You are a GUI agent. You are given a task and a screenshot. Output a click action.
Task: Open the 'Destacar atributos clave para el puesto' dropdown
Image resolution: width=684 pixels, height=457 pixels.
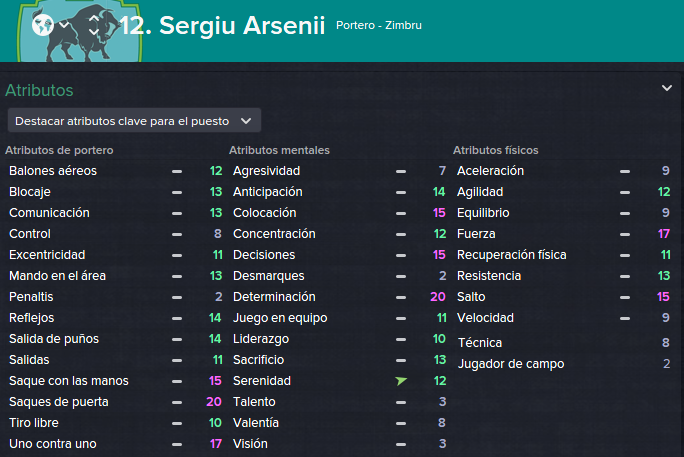point(134,121)
